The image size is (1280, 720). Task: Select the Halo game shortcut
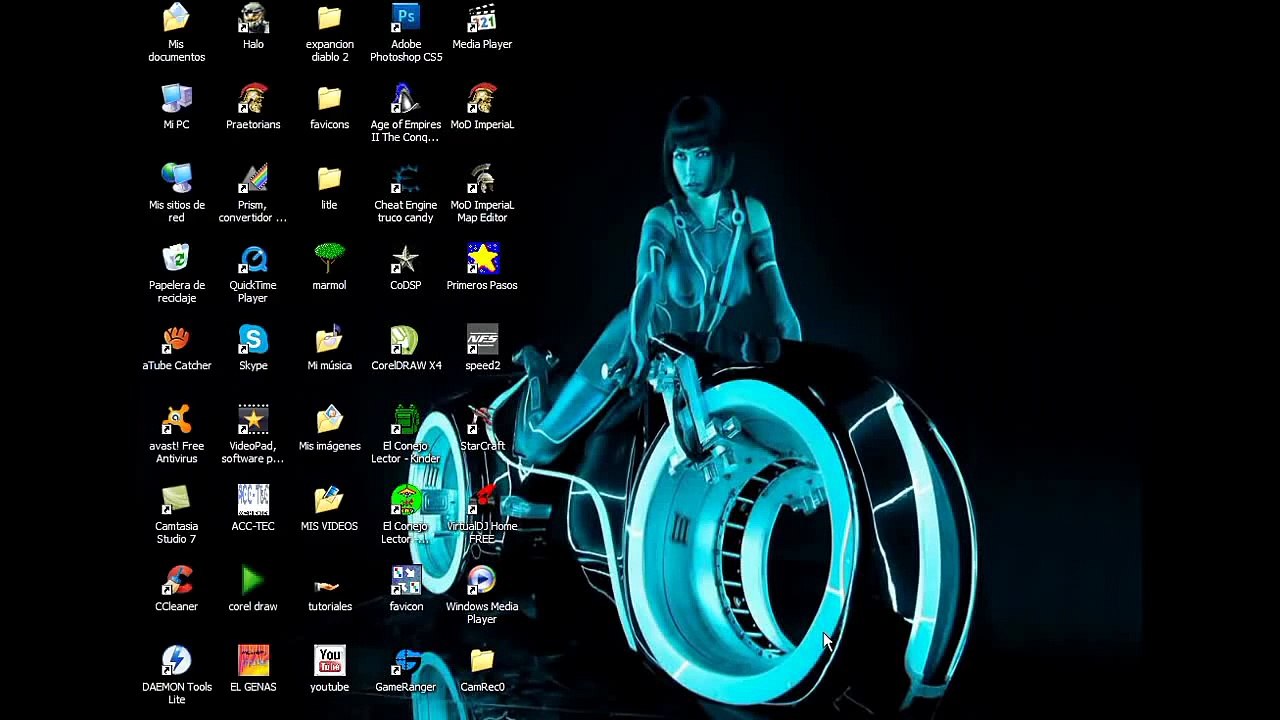coord(253,18)
